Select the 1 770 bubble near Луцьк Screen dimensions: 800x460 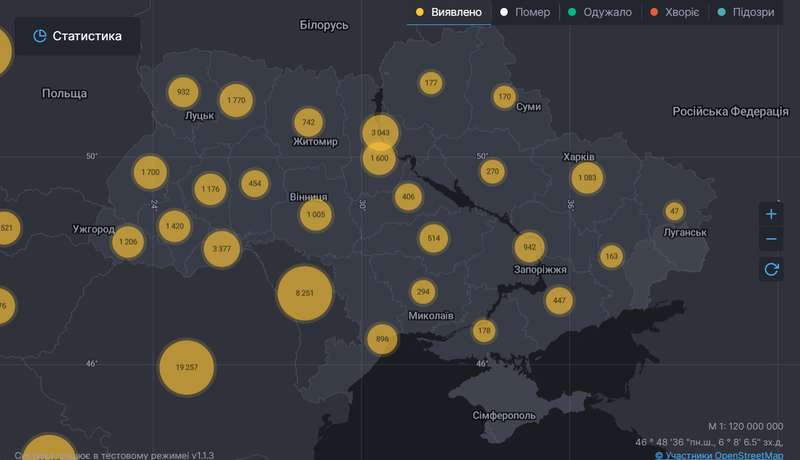[236, 100]
